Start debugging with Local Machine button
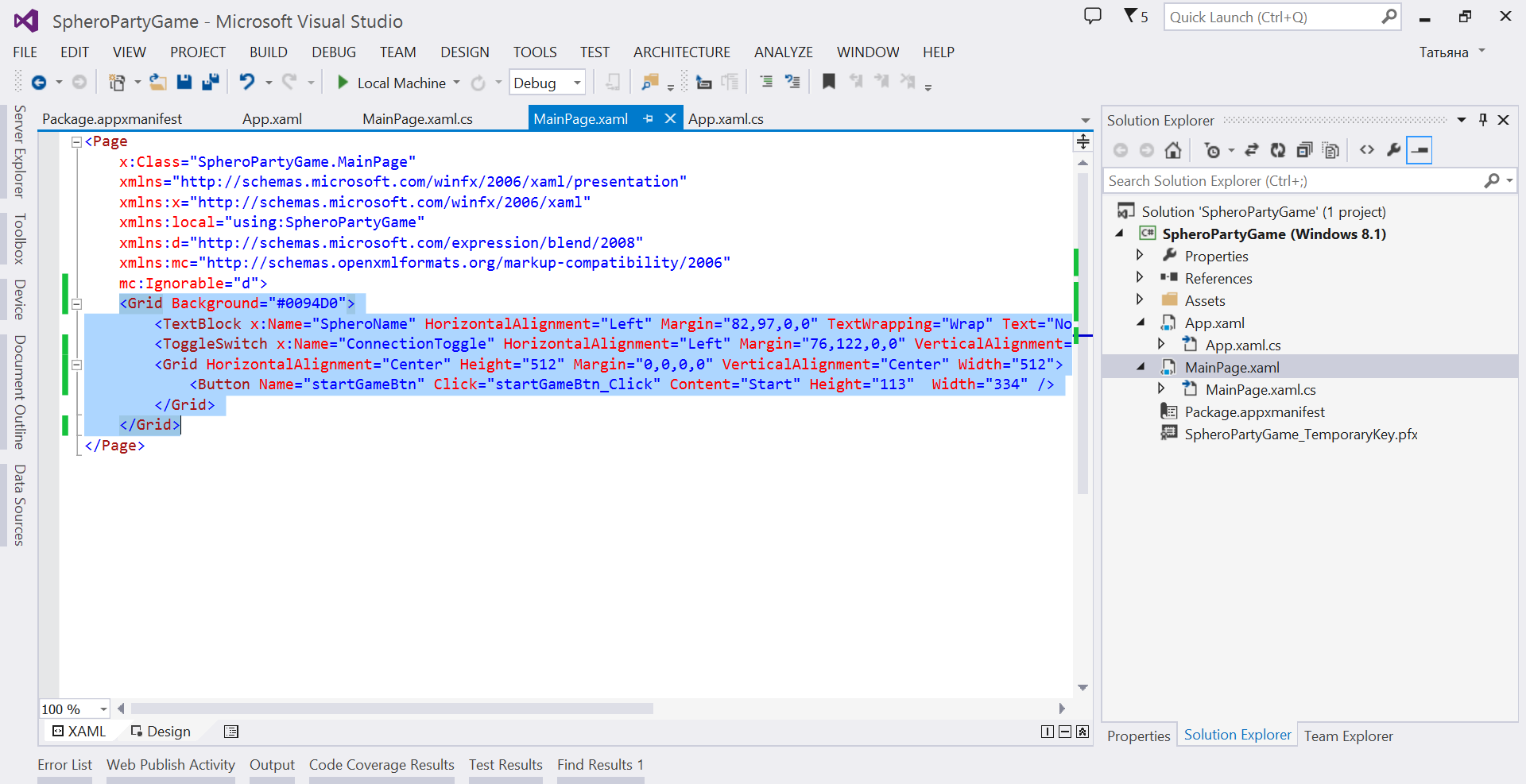1526x784 pixels. (391, 83)
